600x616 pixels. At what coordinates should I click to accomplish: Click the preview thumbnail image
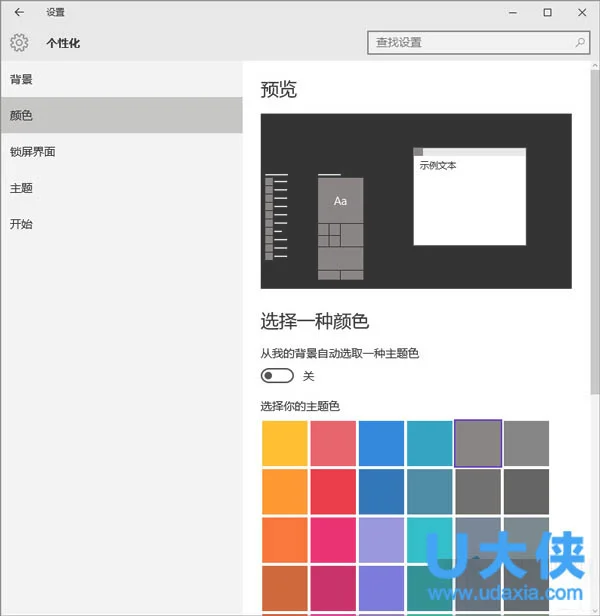click(x=416, y=201)
